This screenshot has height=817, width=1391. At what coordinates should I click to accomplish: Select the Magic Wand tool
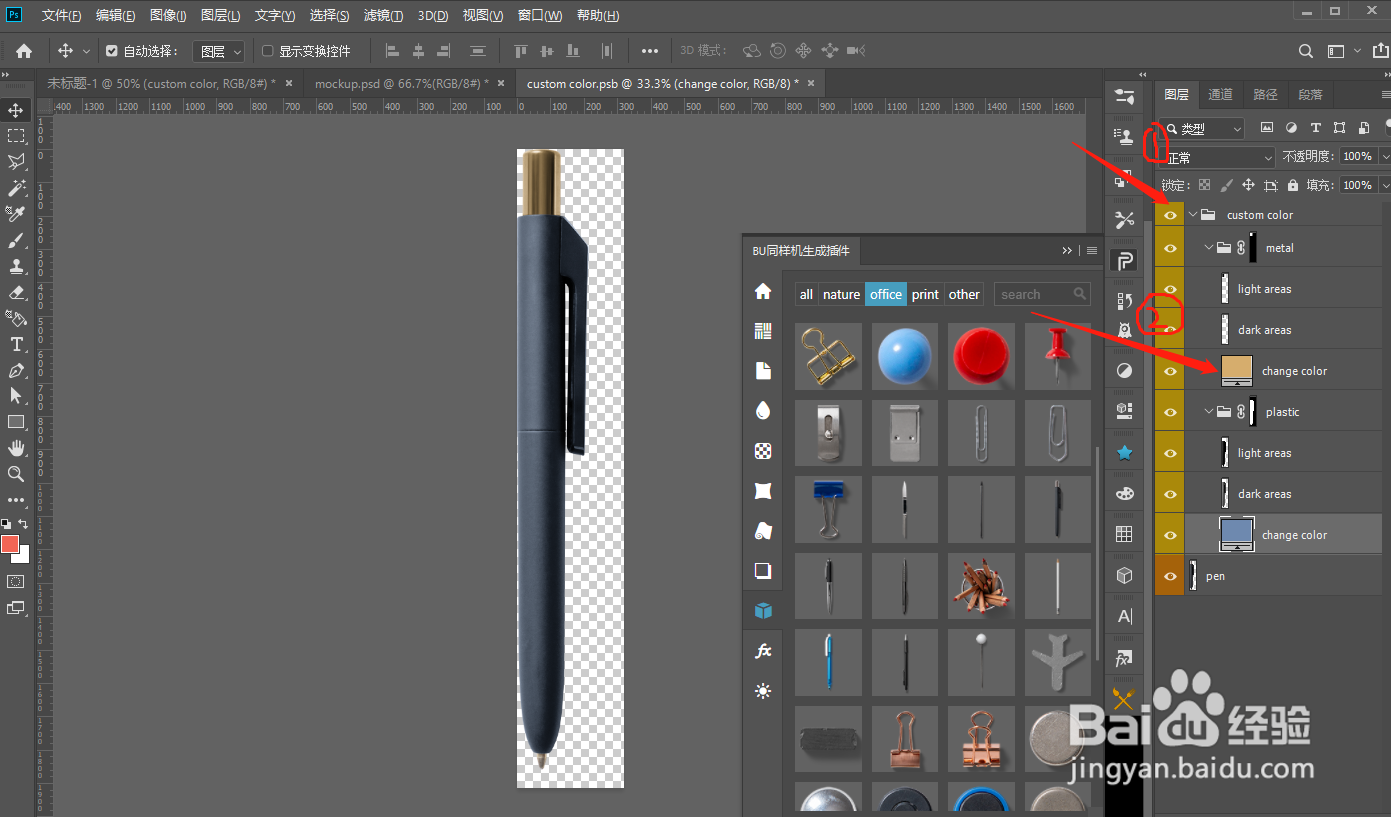point(16,188)
